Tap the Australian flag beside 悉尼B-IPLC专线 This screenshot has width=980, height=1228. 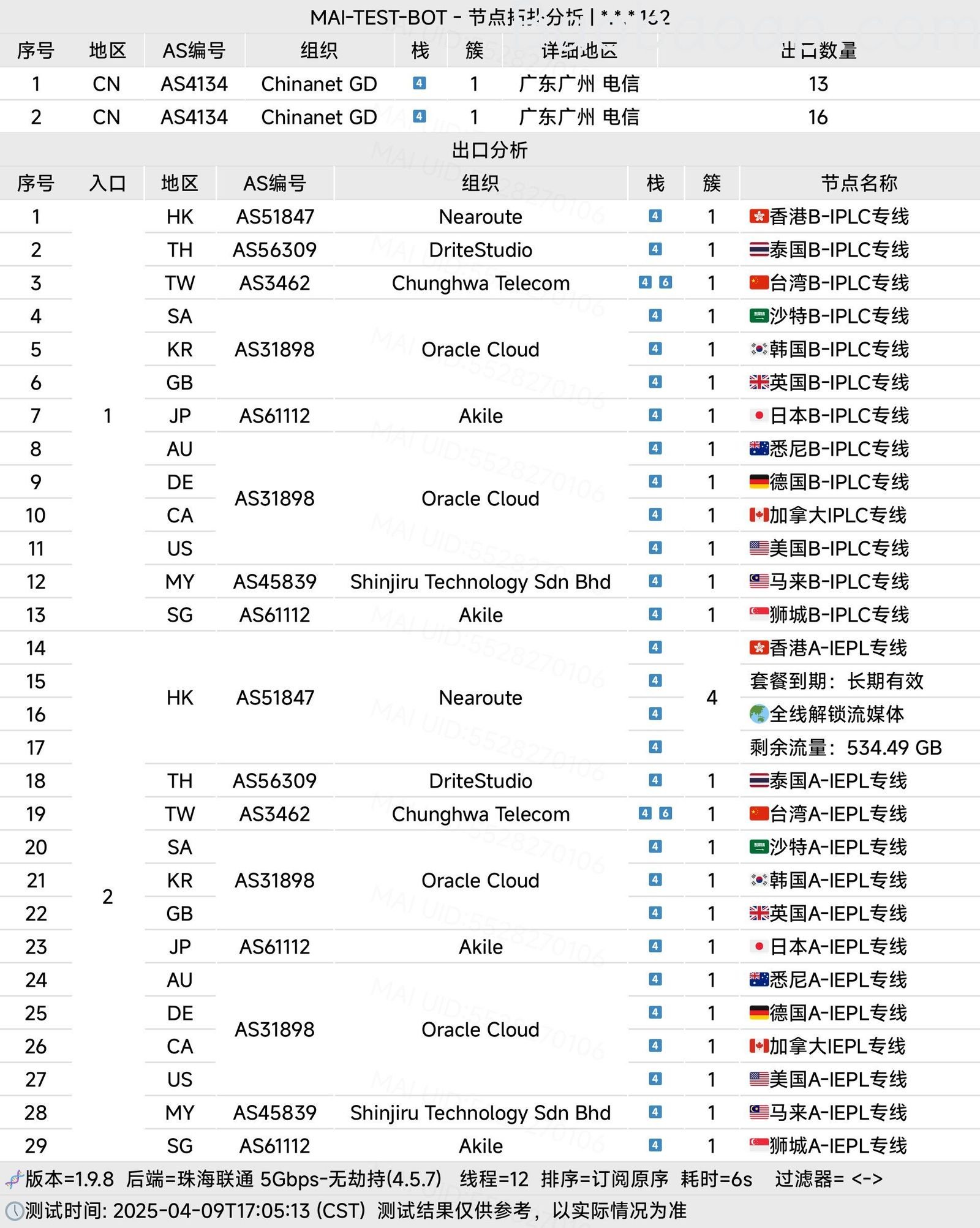pyautogui.click(x=759, y=448)
